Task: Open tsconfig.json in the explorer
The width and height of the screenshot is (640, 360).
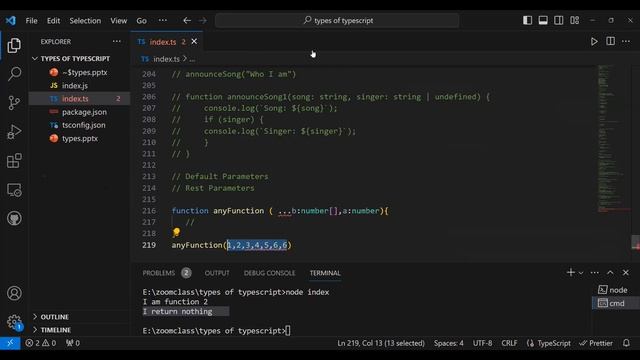Action: tap(80, 125)
